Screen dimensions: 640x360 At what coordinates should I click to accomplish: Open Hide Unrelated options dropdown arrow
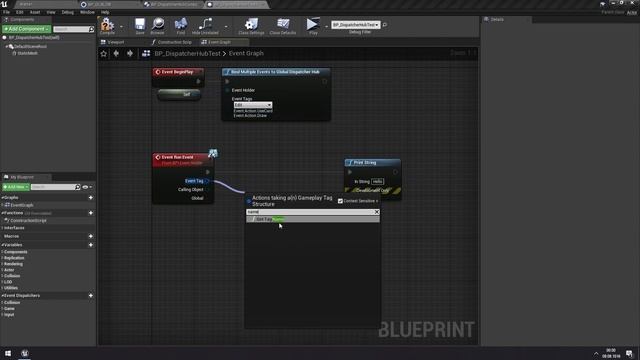click(x=226, y=26)
